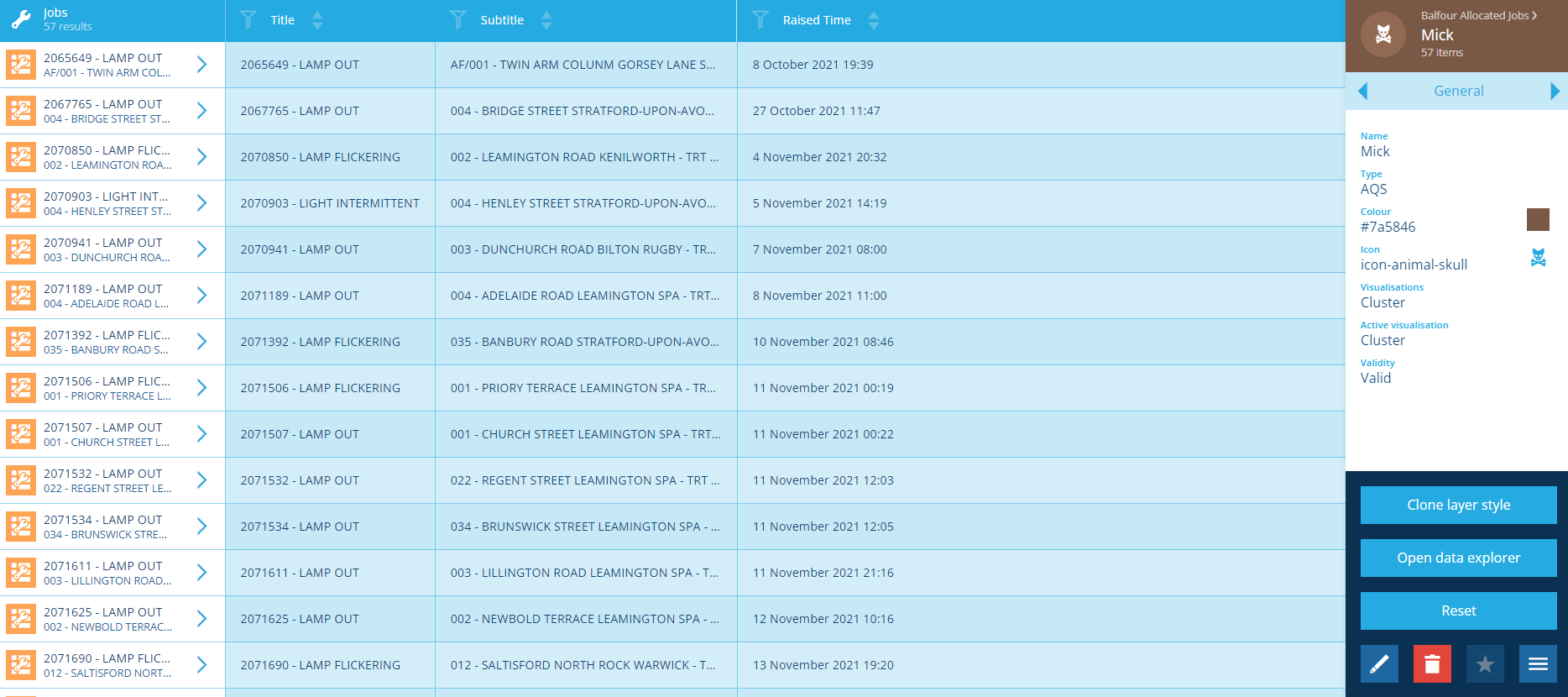
Task: Expand job 2071532 with chevron arrow
Action: tap(201, 480)
